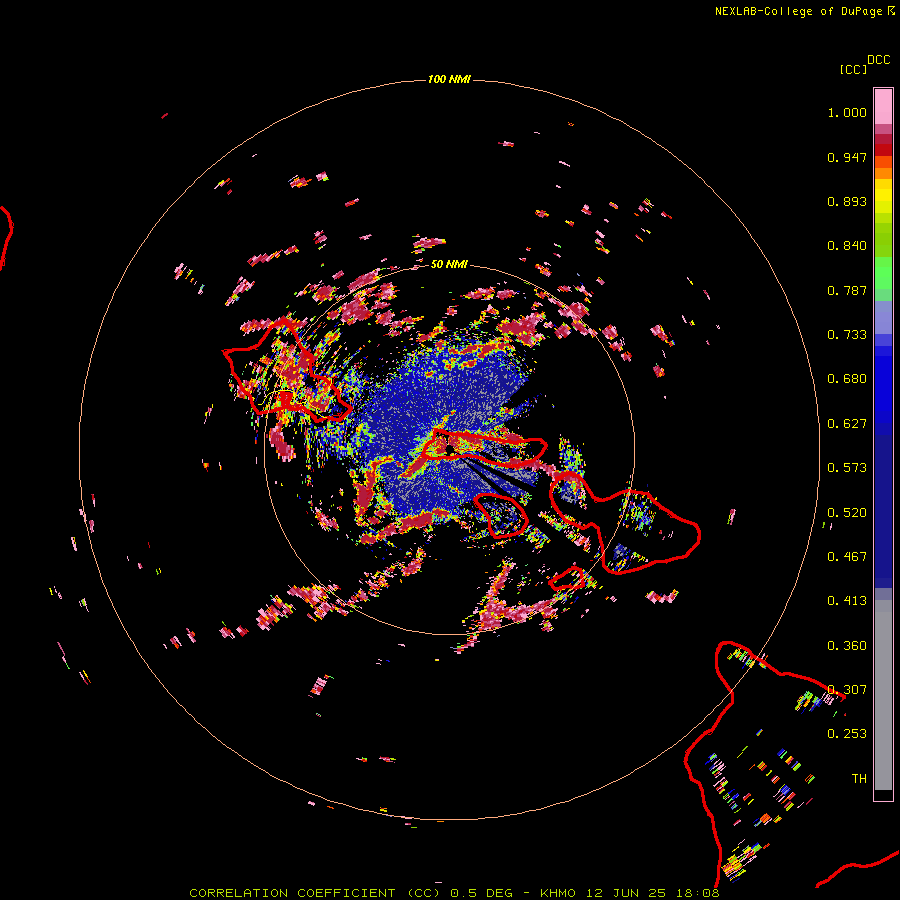This screenshot has height=900, width=900.
Task: Click the green segment of the color bar
Action: 883,273
